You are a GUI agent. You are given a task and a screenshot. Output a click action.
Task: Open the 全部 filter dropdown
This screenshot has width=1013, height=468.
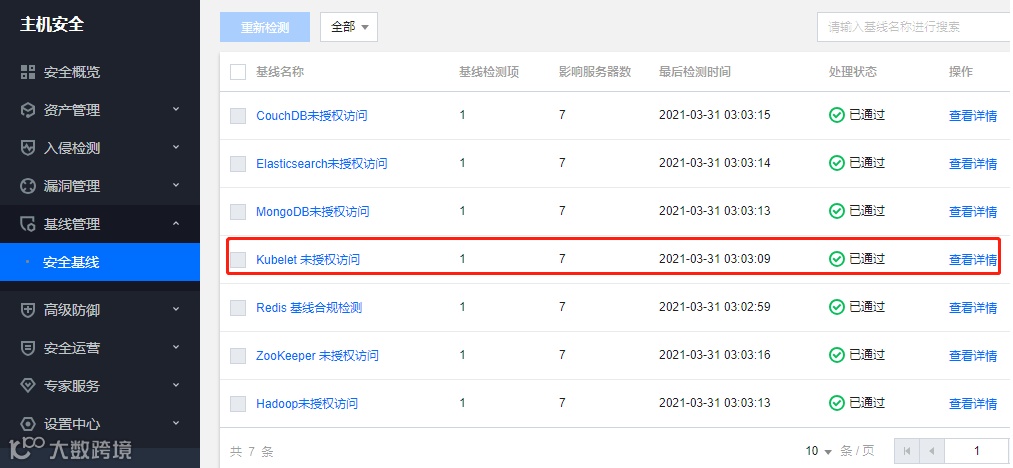349,27
